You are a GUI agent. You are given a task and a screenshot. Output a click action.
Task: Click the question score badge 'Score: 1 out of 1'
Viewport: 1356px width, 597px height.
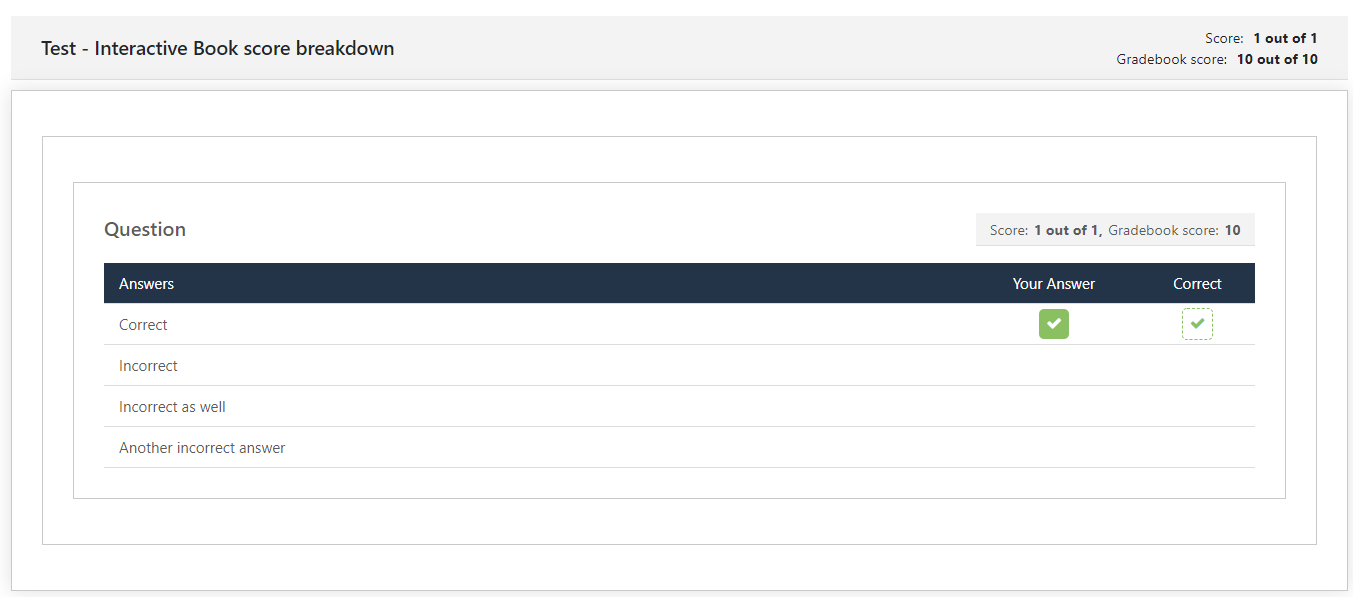1045,230
